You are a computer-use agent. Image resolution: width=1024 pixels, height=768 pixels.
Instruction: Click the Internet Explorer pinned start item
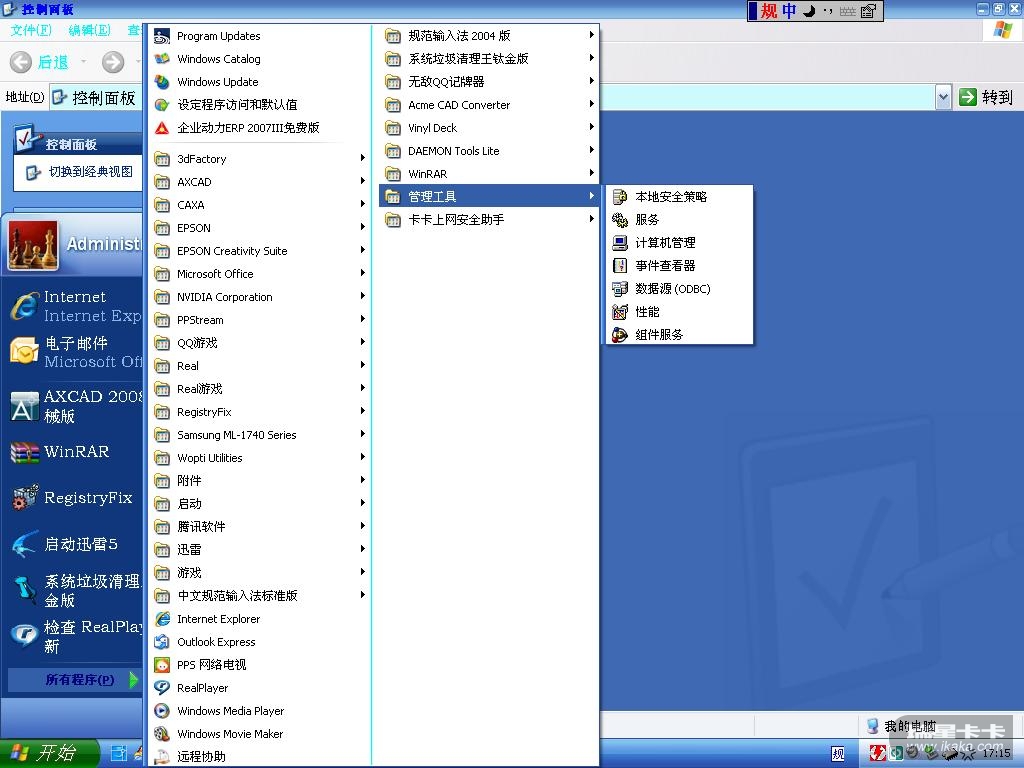coord(75,306)
